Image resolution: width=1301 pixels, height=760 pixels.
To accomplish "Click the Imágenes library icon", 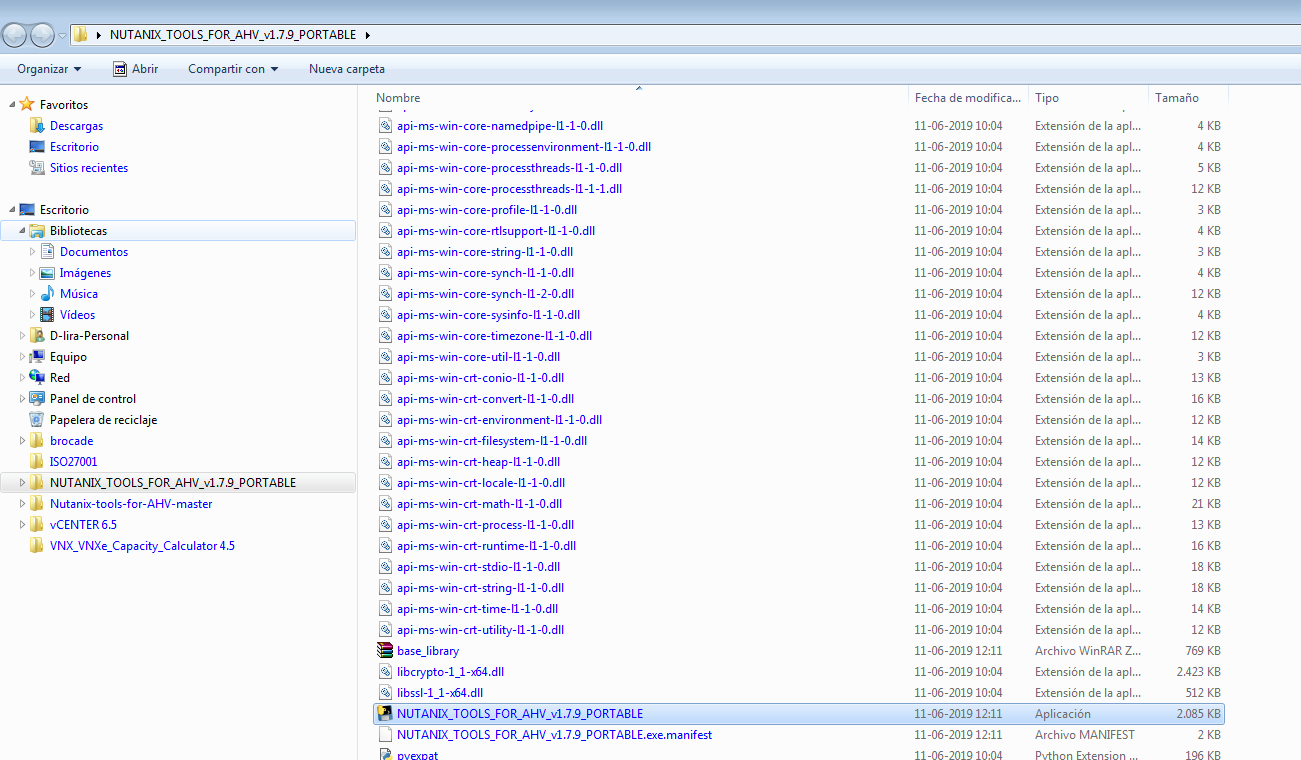I will click(47, 273).
